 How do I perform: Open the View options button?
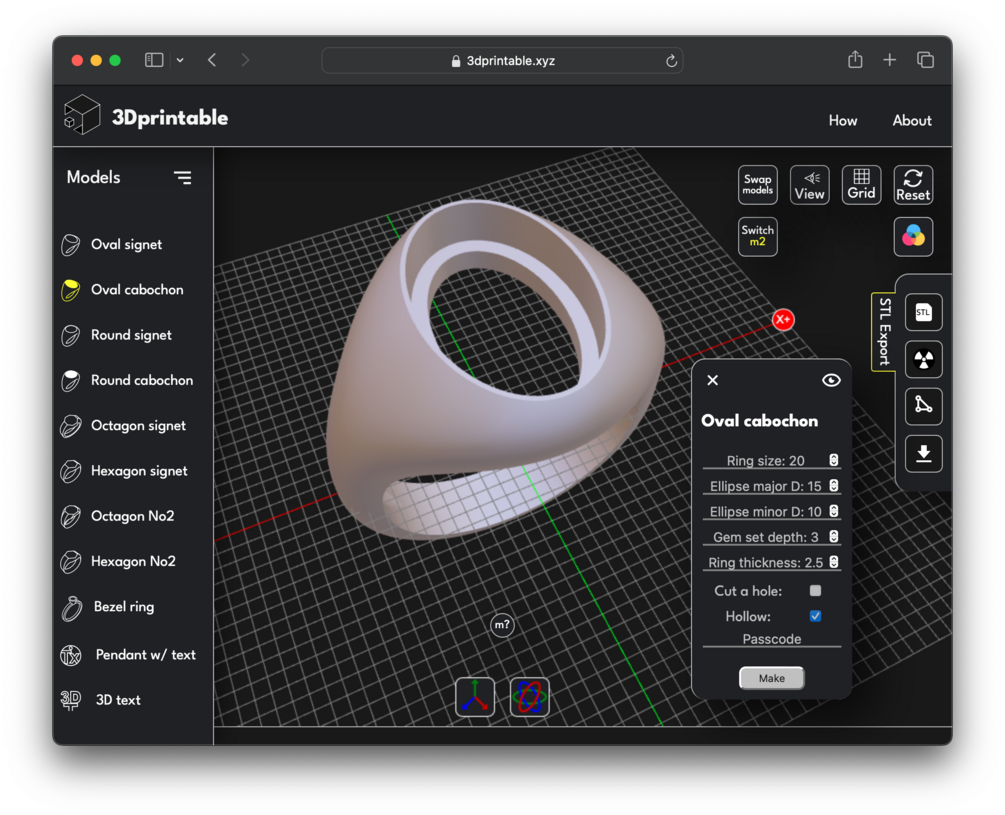pos(810,185)
